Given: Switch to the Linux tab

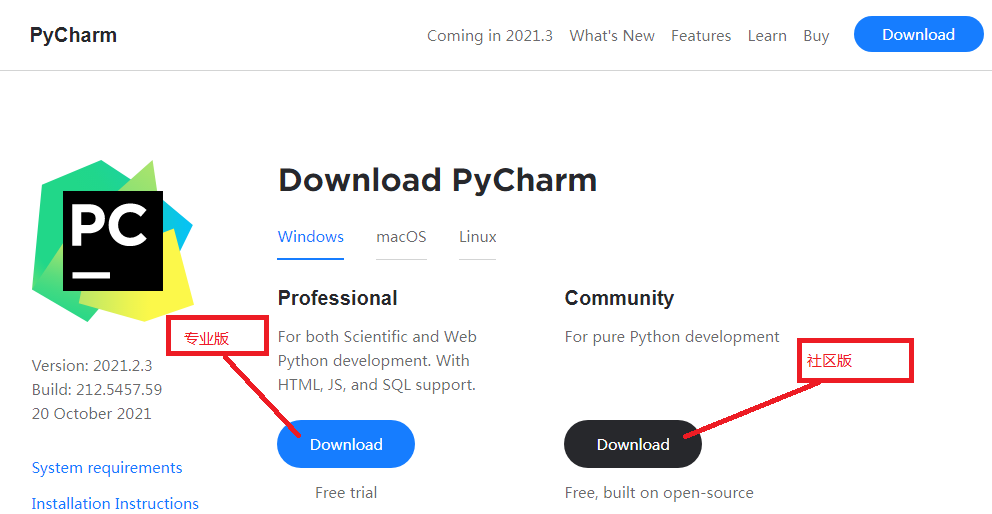Looking at the screenshot, I should click(x=477, y=237).
